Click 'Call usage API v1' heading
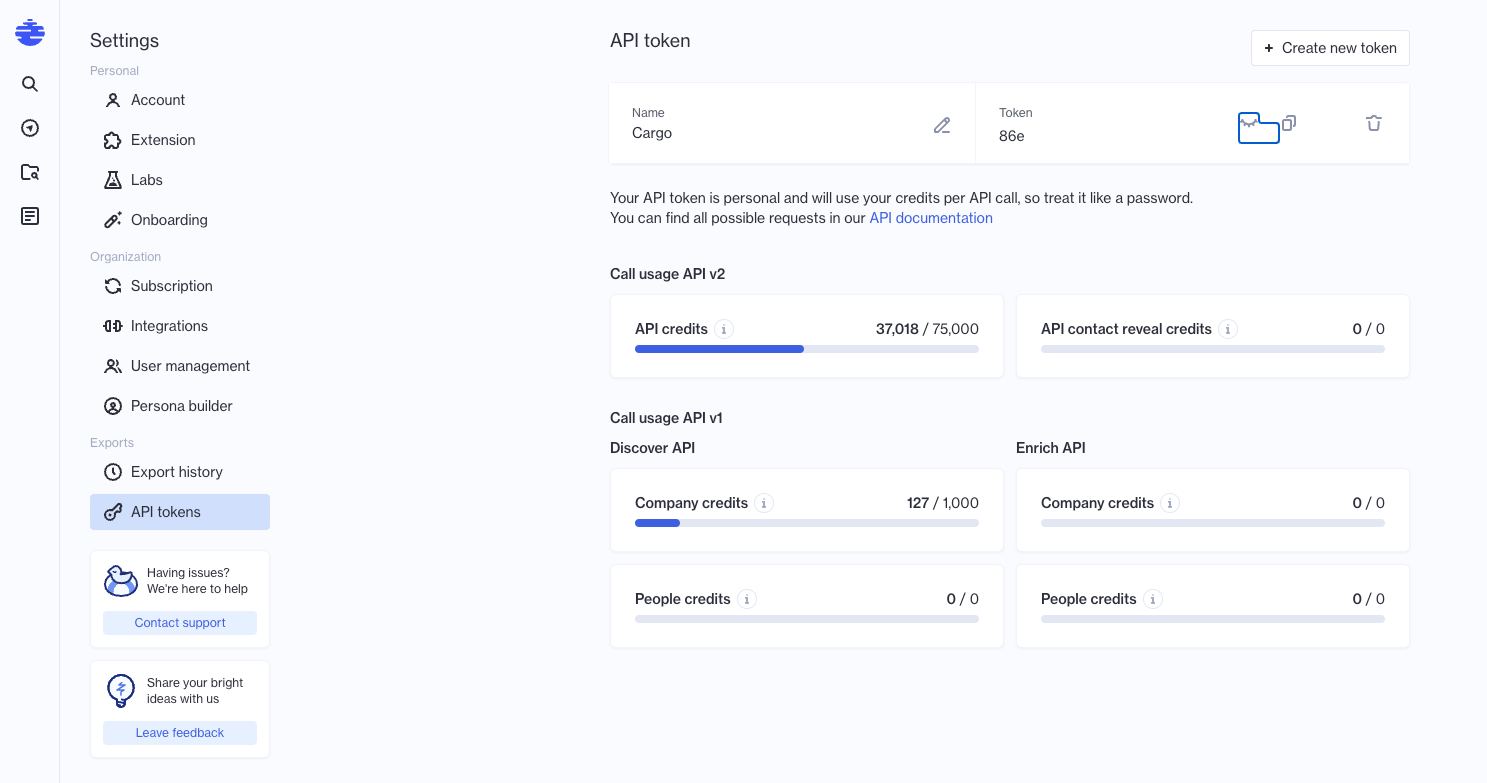Screen dimensions: 1487x783 point(666,418)
